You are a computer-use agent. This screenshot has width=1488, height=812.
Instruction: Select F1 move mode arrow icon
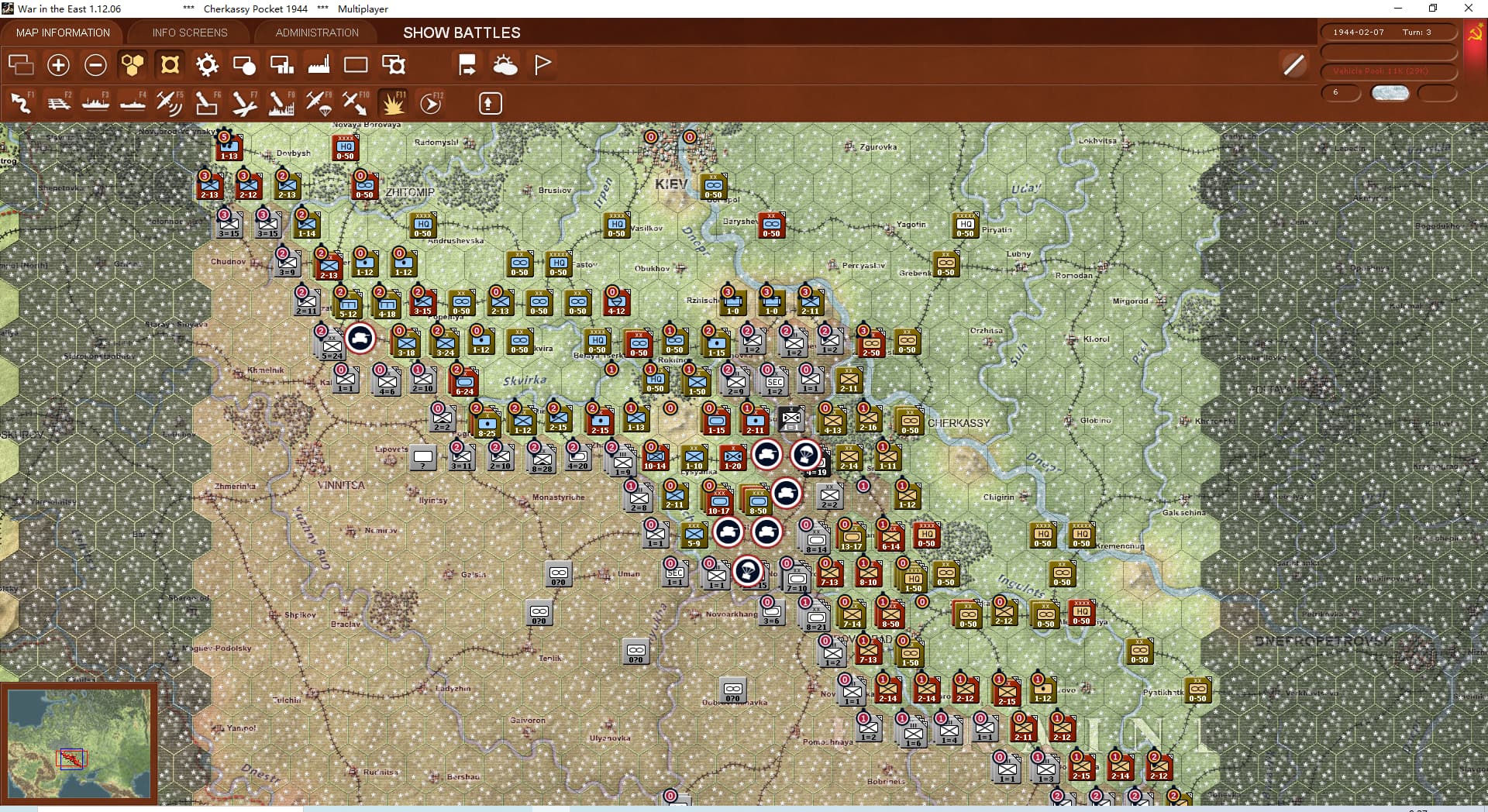coord(21,103)
